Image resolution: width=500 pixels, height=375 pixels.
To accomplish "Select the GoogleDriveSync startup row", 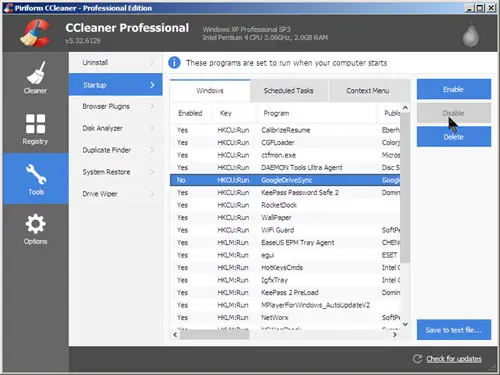I will pyautogui.click(x=285, y=180).
